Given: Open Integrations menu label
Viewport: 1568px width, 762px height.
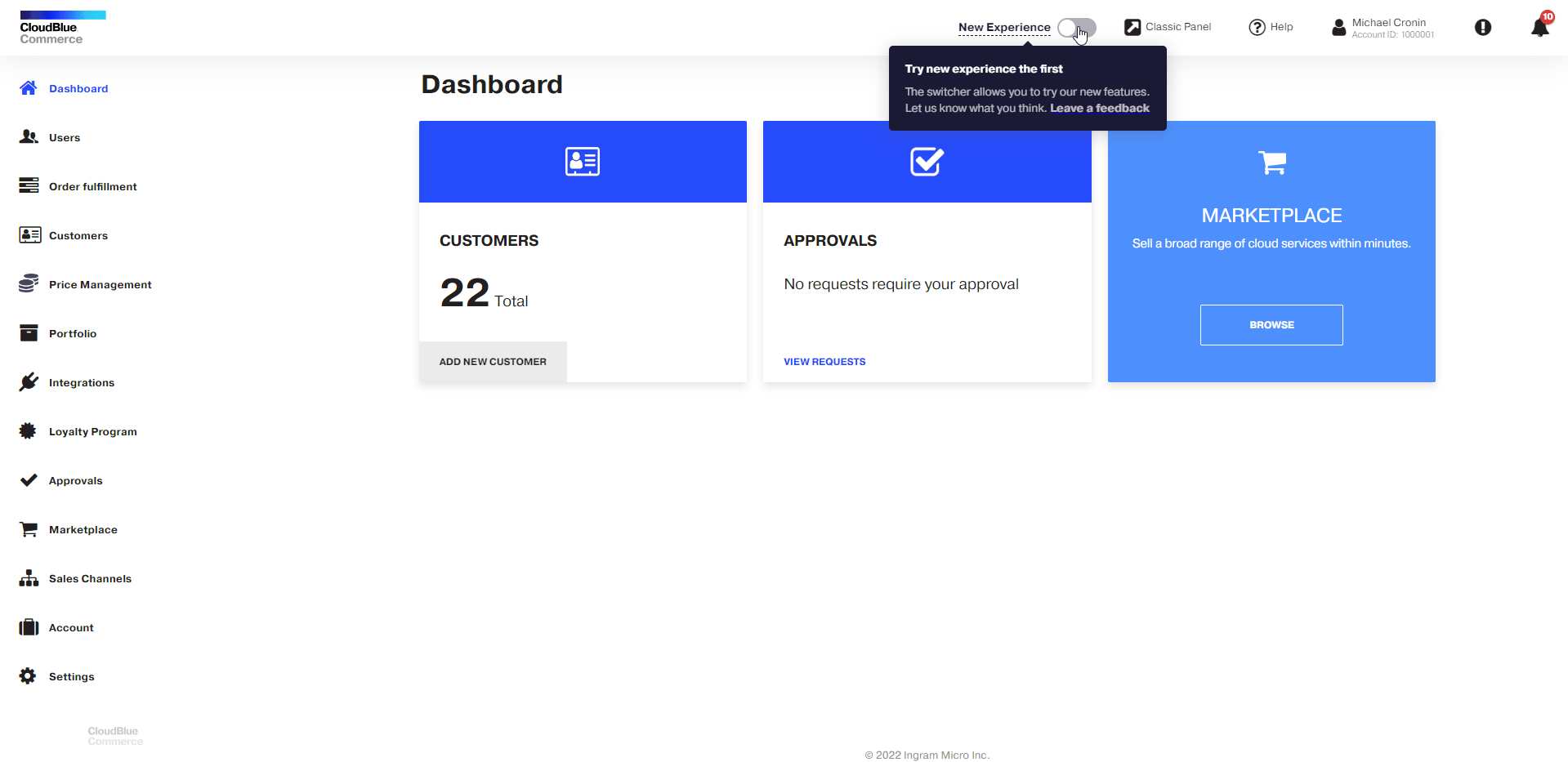Looking at the screenshot, I should [x=82, y=382].
